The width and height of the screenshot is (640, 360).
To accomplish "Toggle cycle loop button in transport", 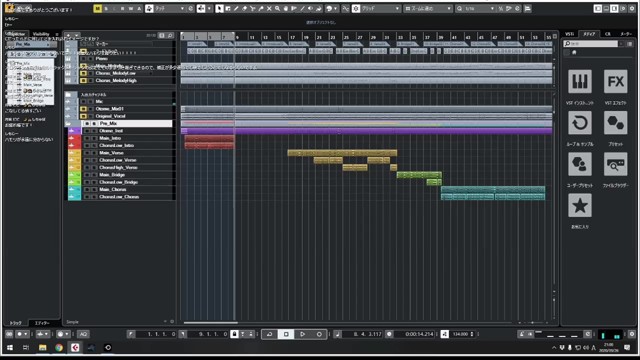I will (269, 334).
